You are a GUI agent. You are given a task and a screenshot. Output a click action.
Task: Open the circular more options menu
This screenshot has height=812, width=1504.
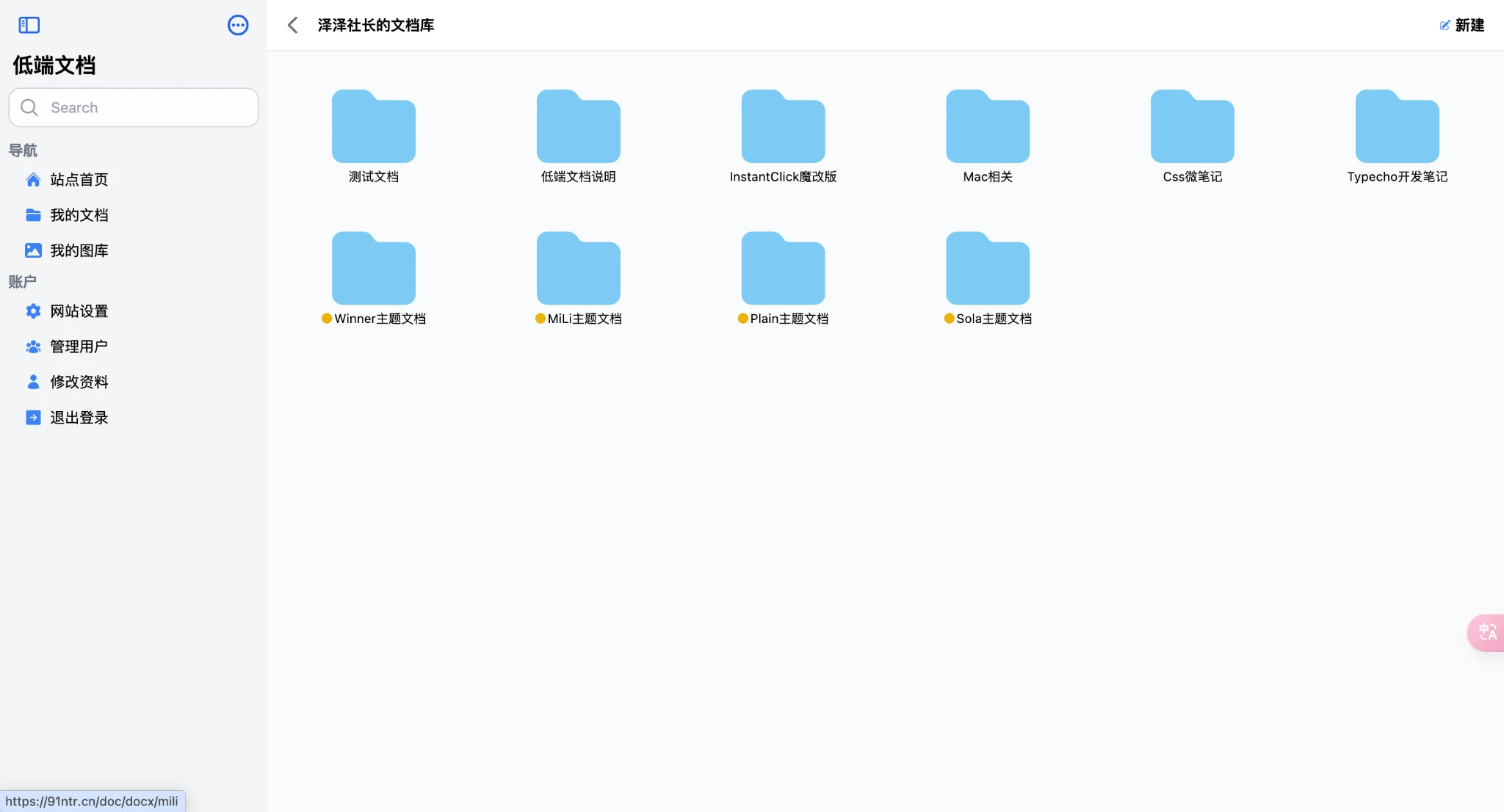[x=238, y=25]
